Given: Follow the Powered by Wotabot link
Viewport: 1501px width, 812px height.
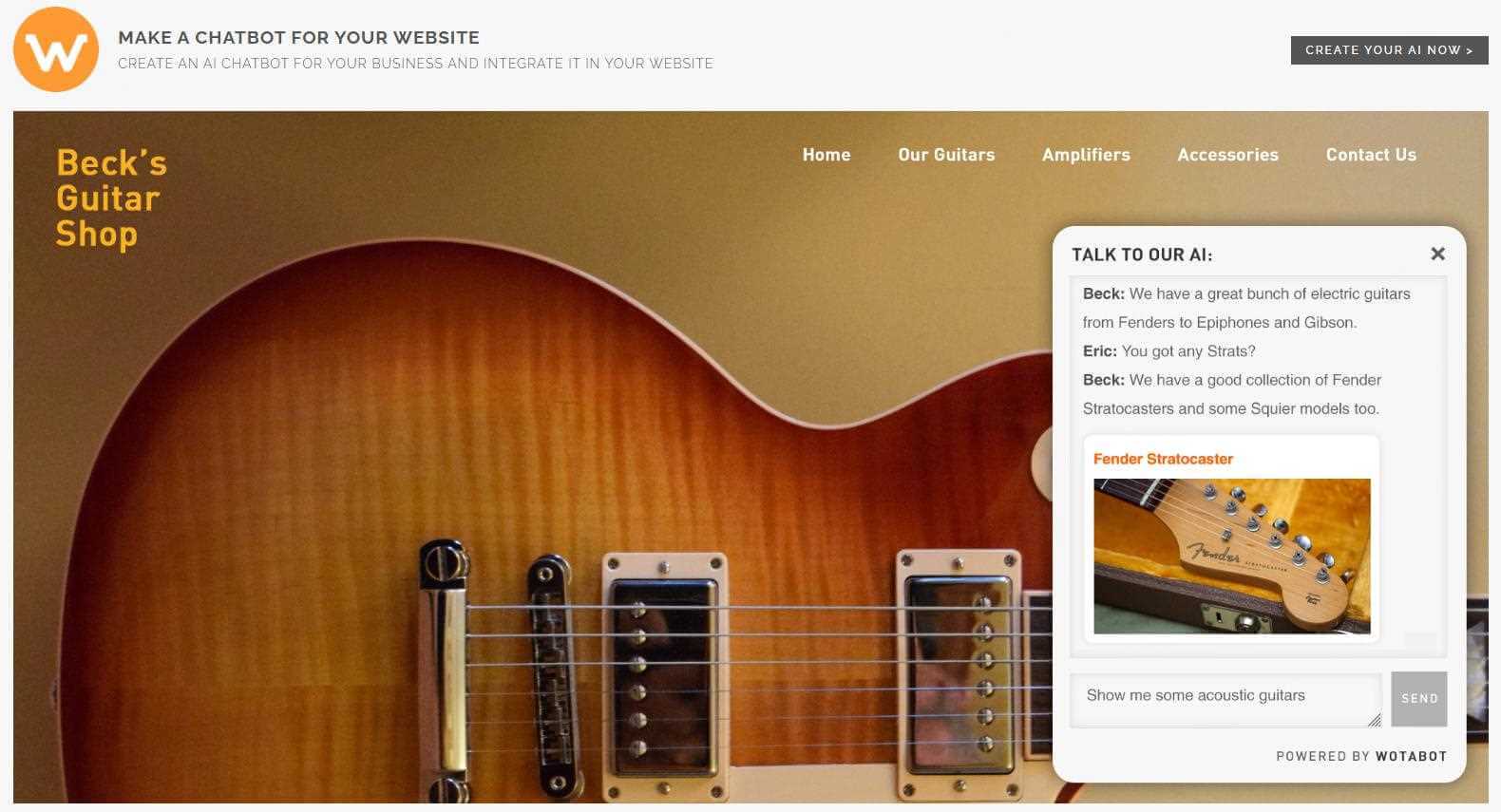Looking at the screenshot, I should [x=1360, y=756].
